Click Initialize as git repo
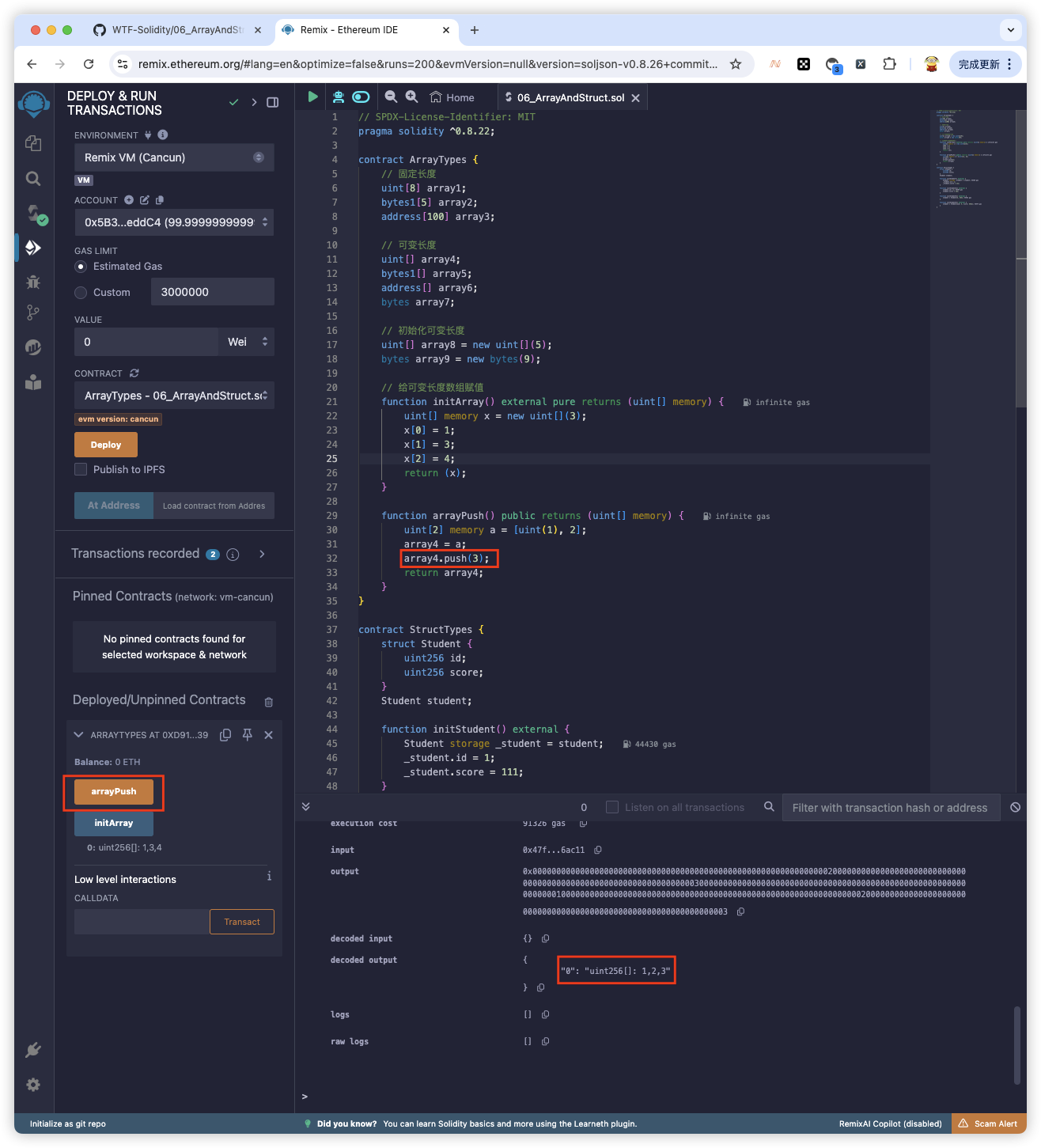Image resolution: width=1041 pixels, height=1148 pixels. coord(68,1123)
